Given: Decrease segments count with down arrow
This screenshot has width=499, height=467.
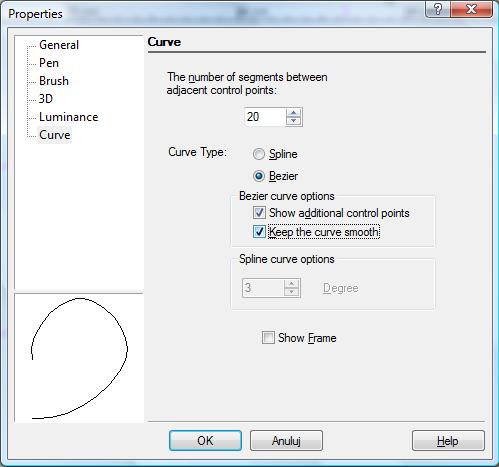Looking at the screenshot, I should click(x=293, y=121).
